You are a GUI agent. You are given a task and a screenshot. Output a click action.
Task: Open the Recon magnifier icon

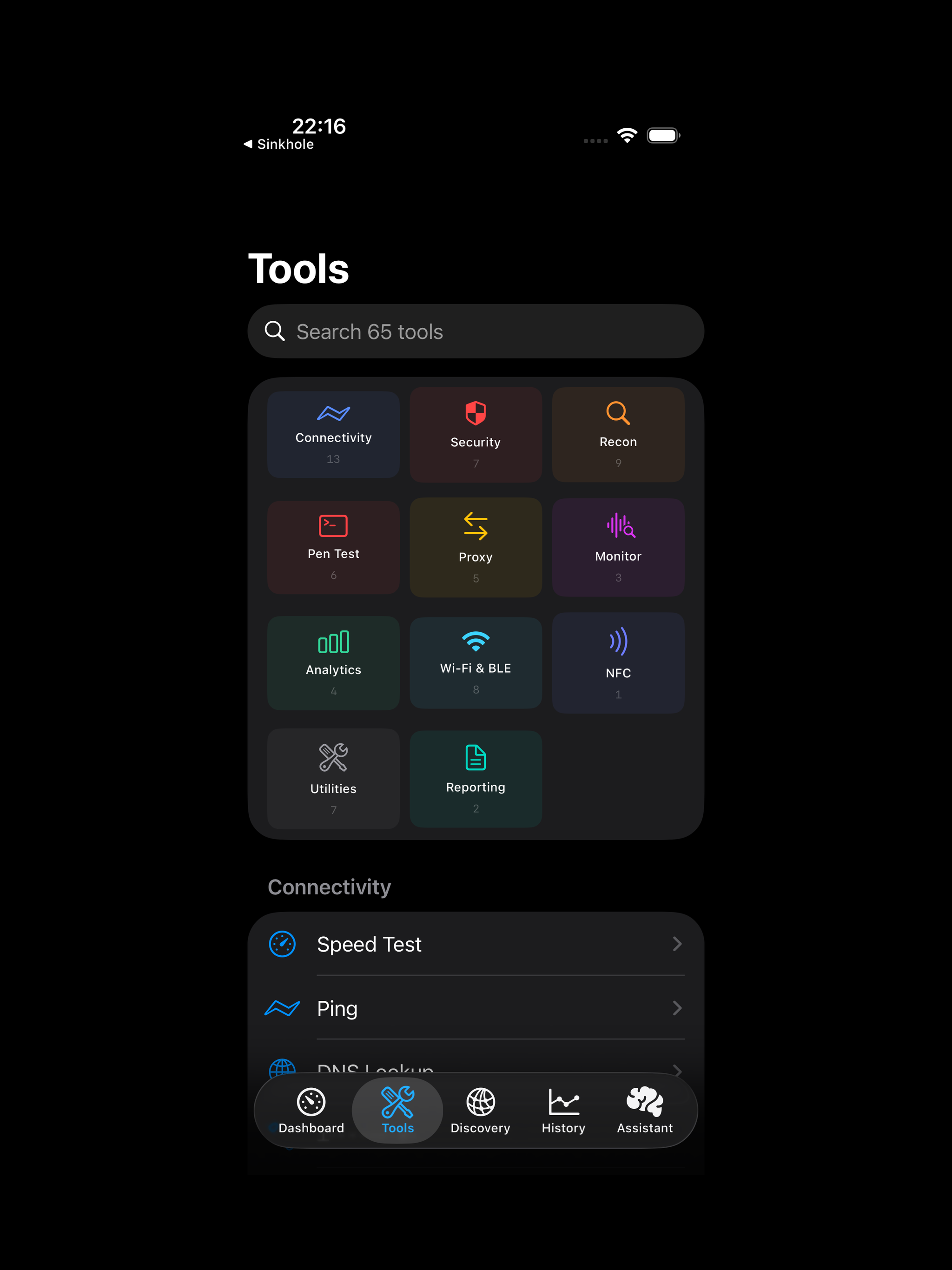[x=618, y=413]
